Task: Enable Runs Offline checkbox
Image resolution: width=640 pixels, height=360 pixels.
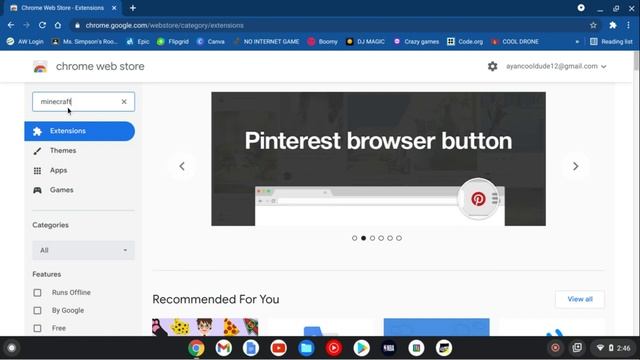Action: click(37, 293)
